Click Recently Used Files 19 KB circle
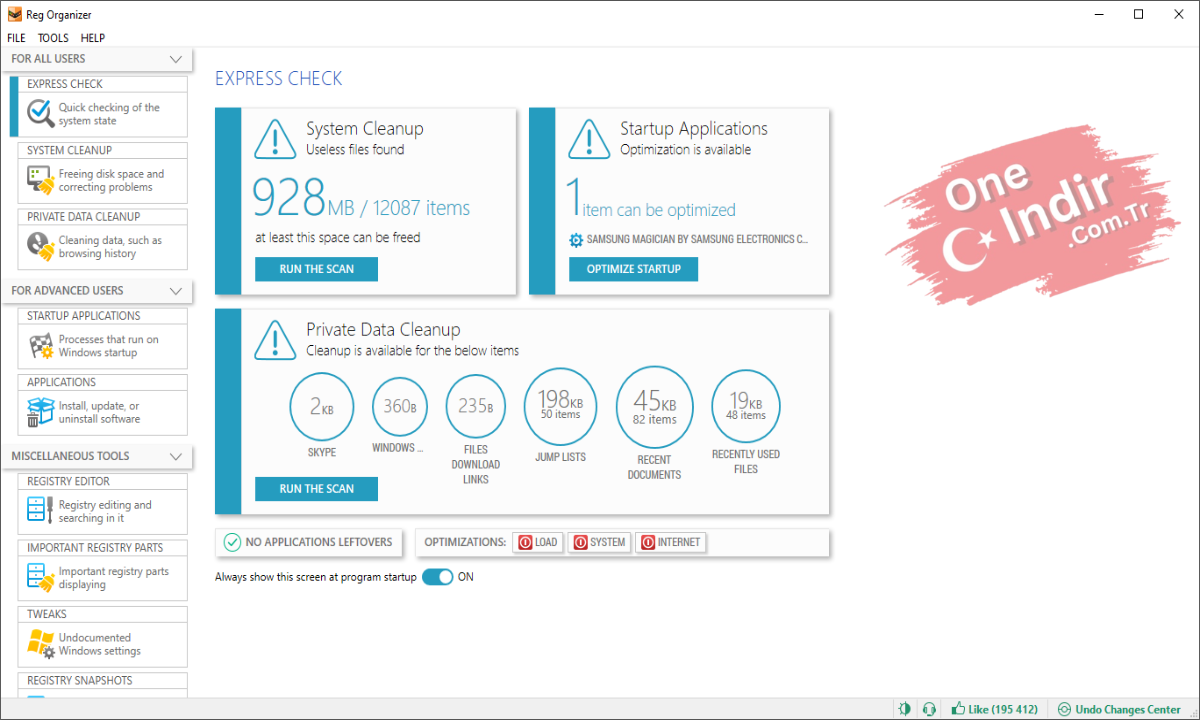This screenshot has height=720, width=1200. 746,406
